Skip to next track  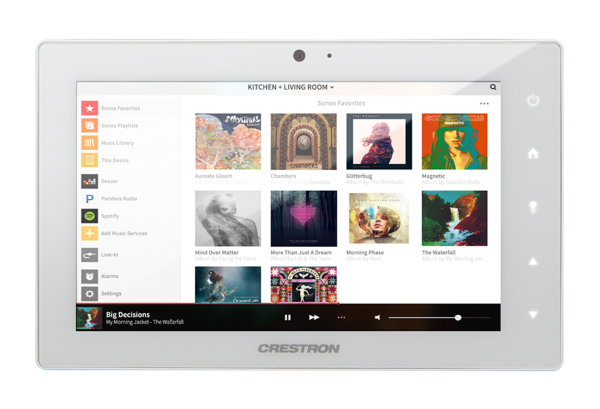click(314, 318)
